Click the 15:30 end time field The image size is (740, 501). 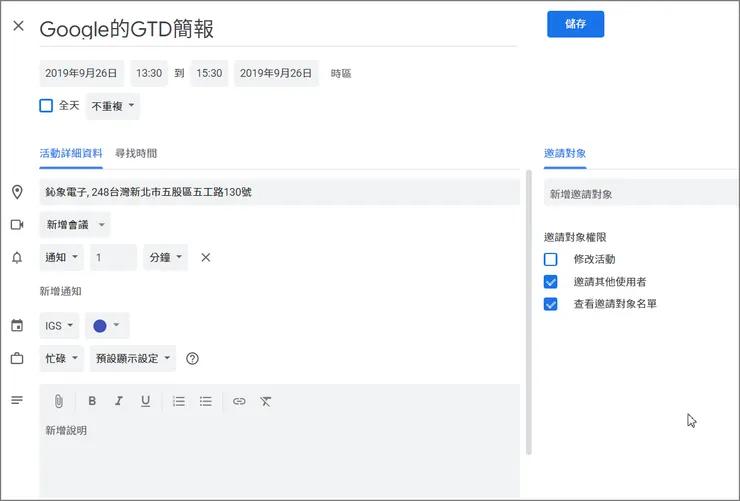click(x=209, y=73)
